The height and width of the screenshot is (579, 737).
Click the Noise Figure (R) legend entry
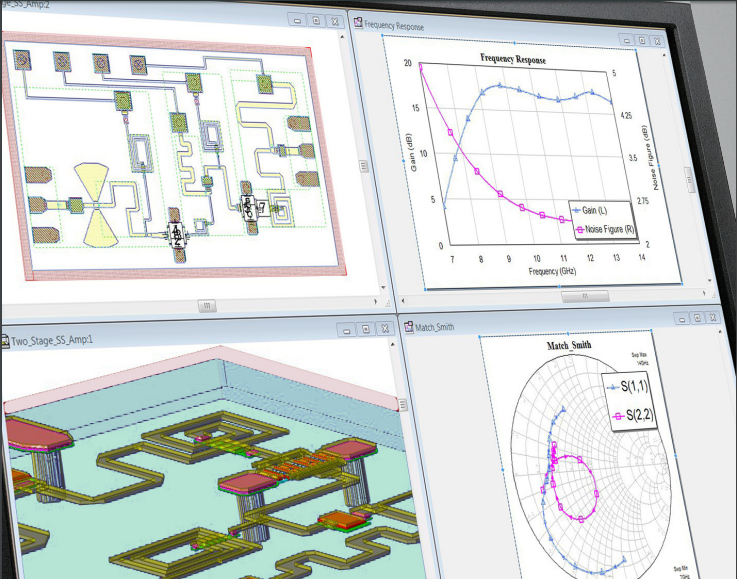point(605,229)
